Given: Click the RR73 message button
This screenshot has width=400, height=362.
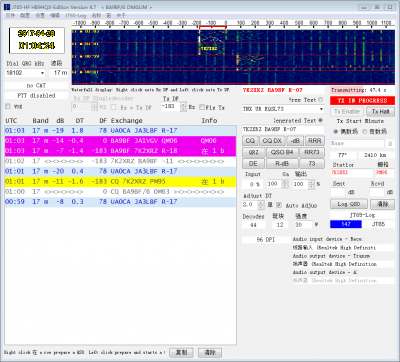Looking at the screenshot, I should coord(312,152).
